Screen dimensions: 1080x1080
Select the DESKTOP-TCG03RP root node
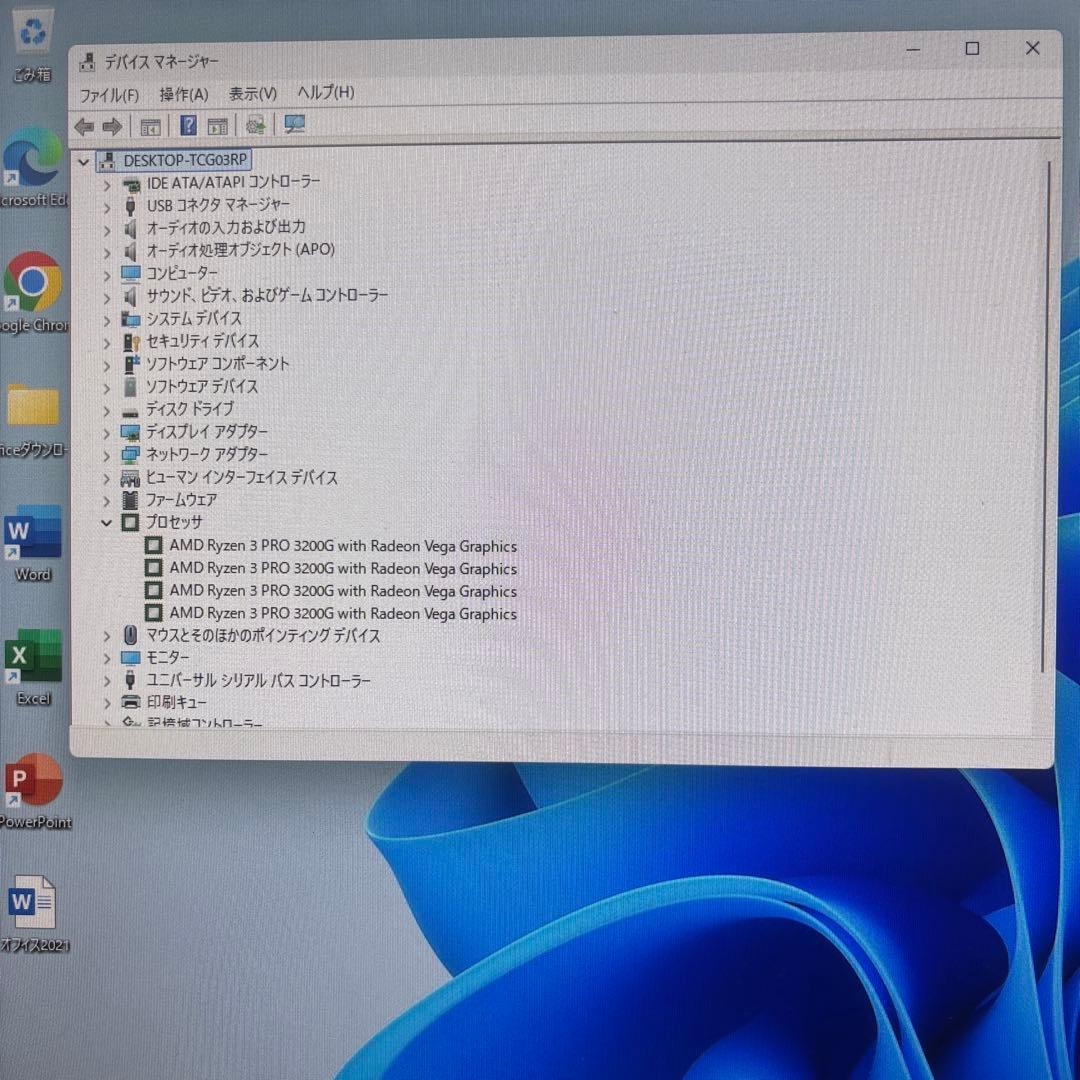pos(184,160)
